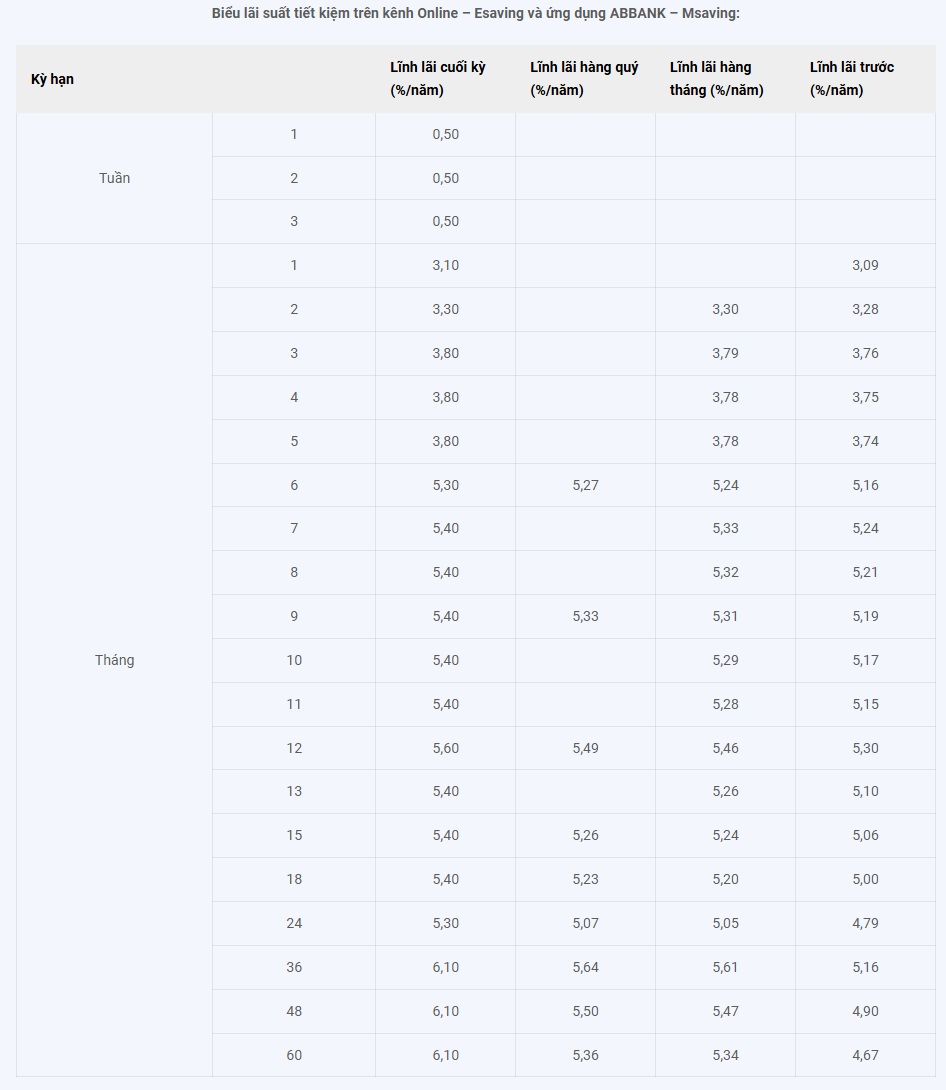946x1090 pixels.
Task: Select the 48-month term cell
Action: click(x=294, y=1011)
